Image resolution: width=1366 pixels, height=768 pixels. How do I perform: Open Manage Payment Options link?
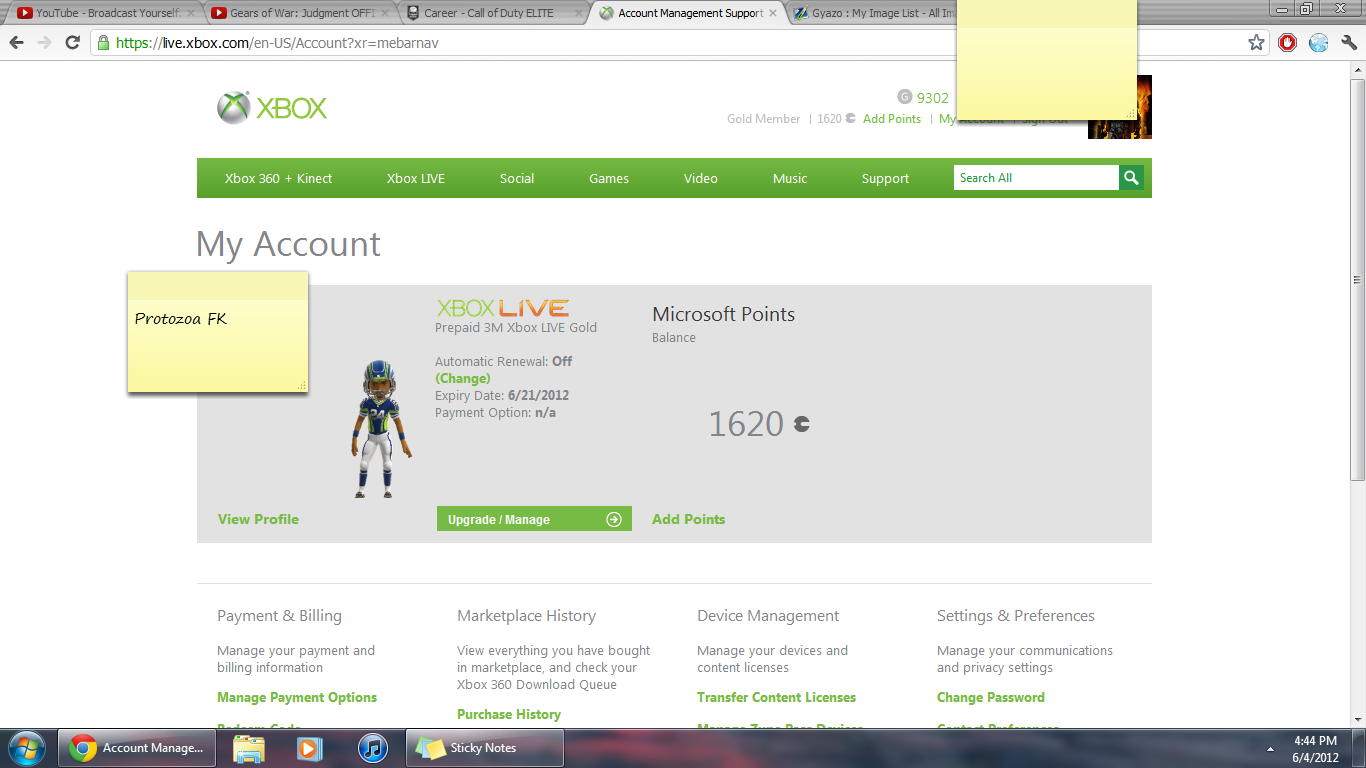pos(297,697)
